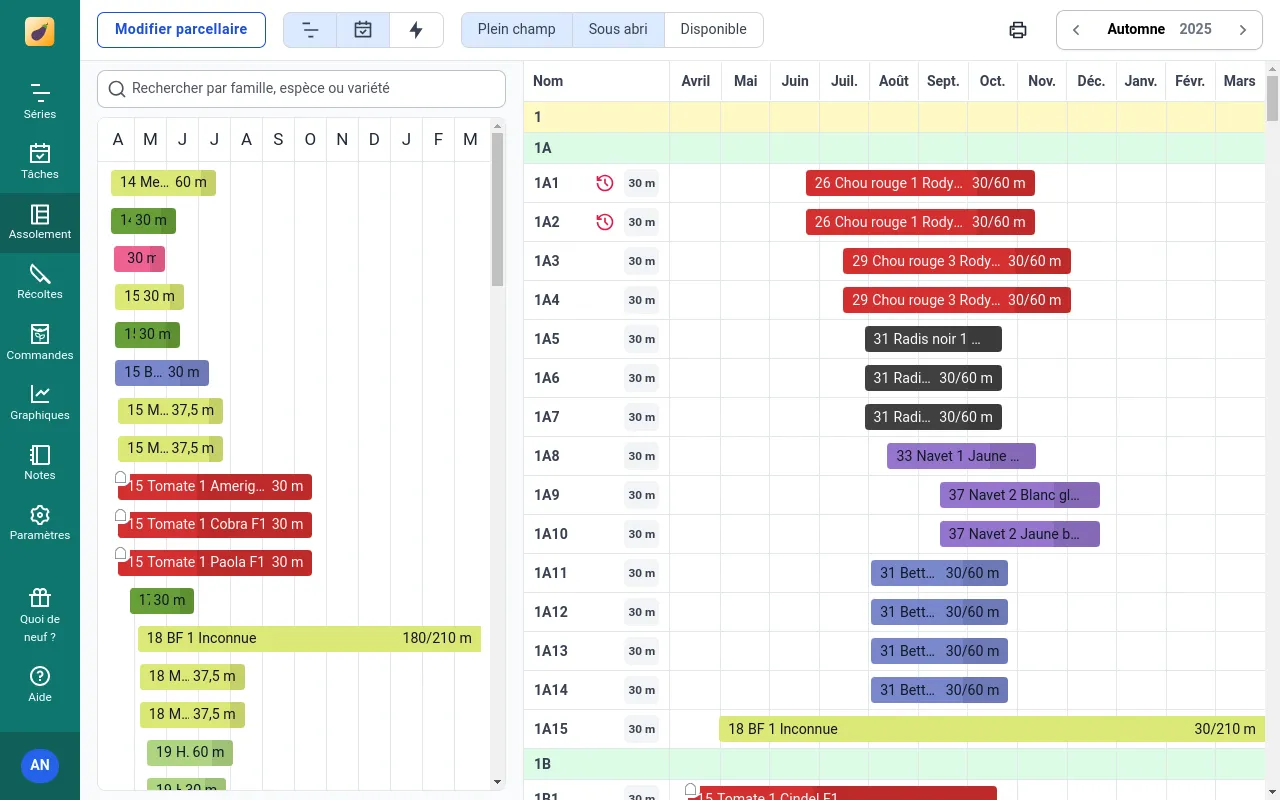This screenshot has height=800, width=1280.
Task: Click the lightning bolt toolbar button
Action: (x=416, y=30)
